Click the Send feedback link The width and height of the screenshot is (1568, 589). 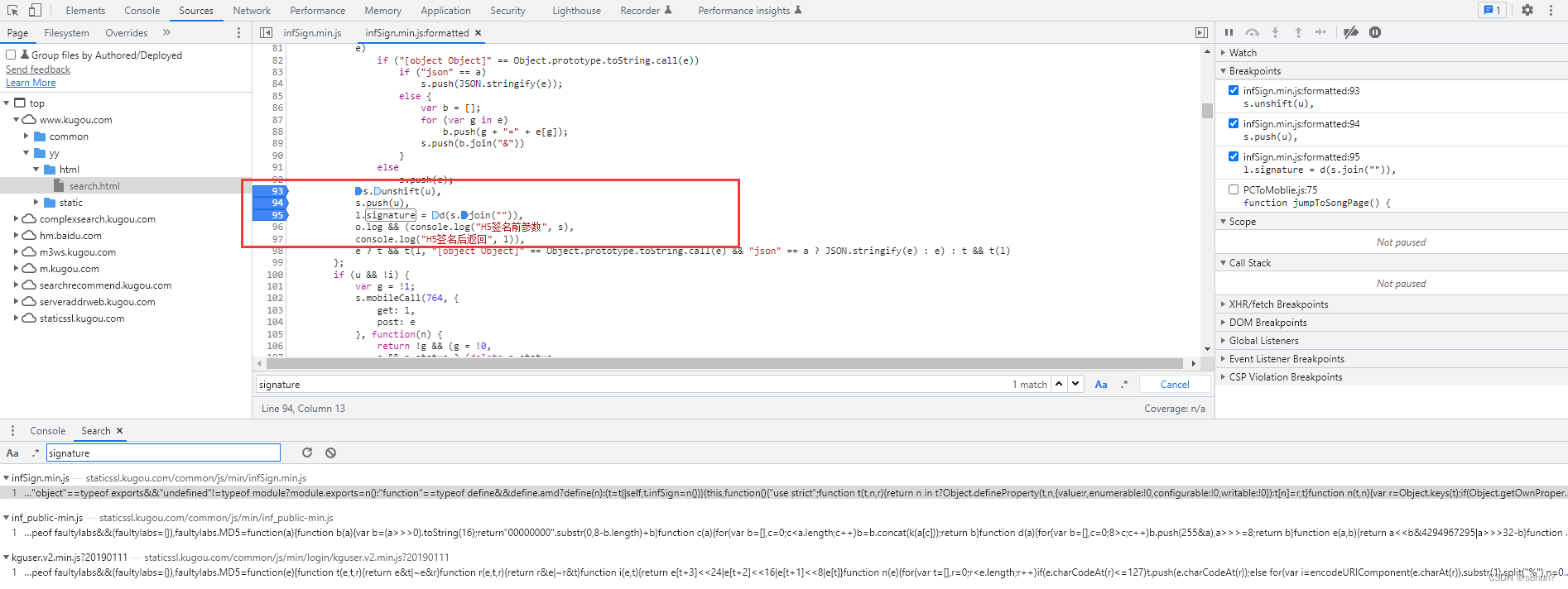pyautogui.click(x=38, y=69)
